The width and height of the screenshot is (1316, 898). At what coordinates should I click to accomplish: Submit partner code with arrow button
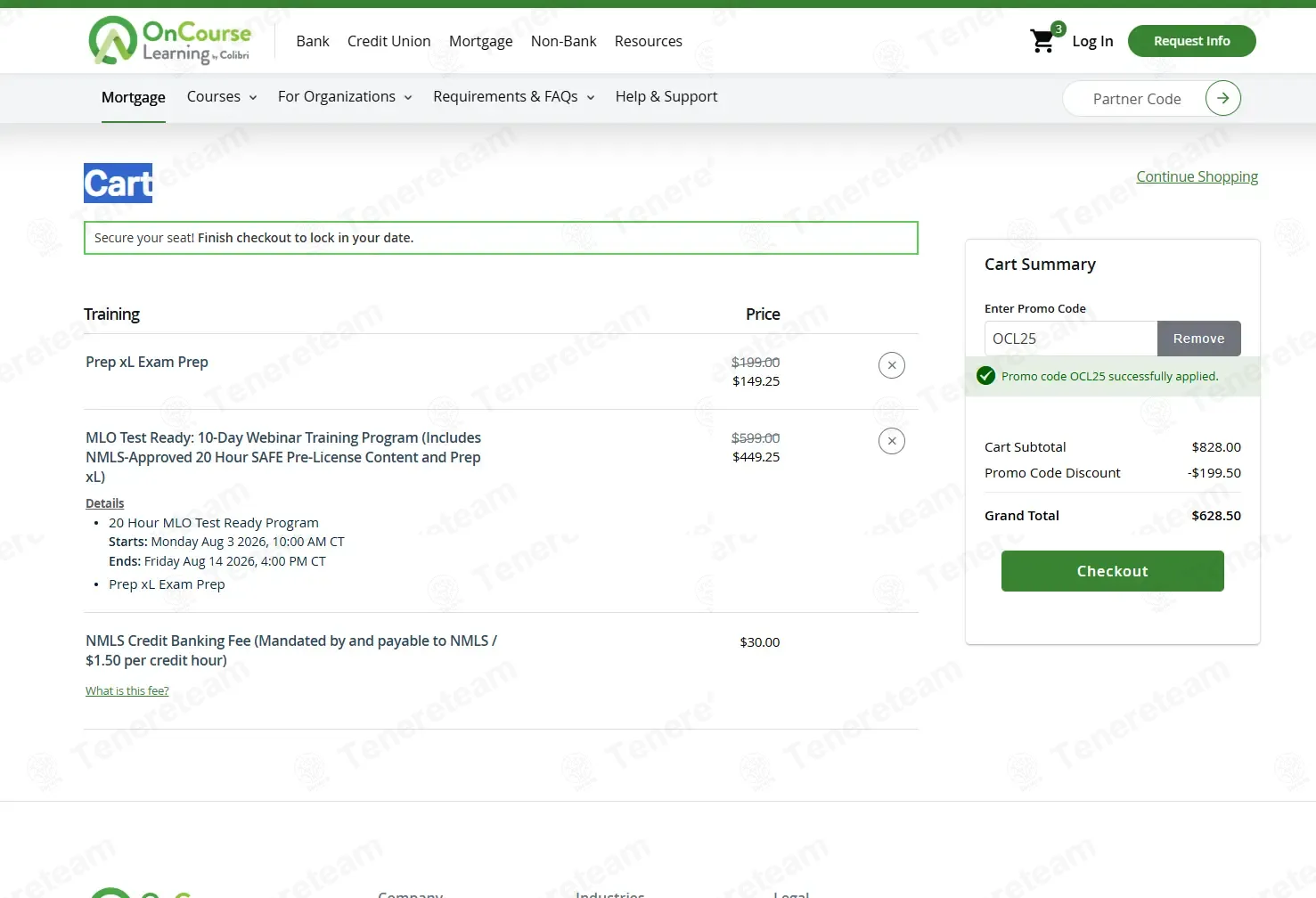1222,98
